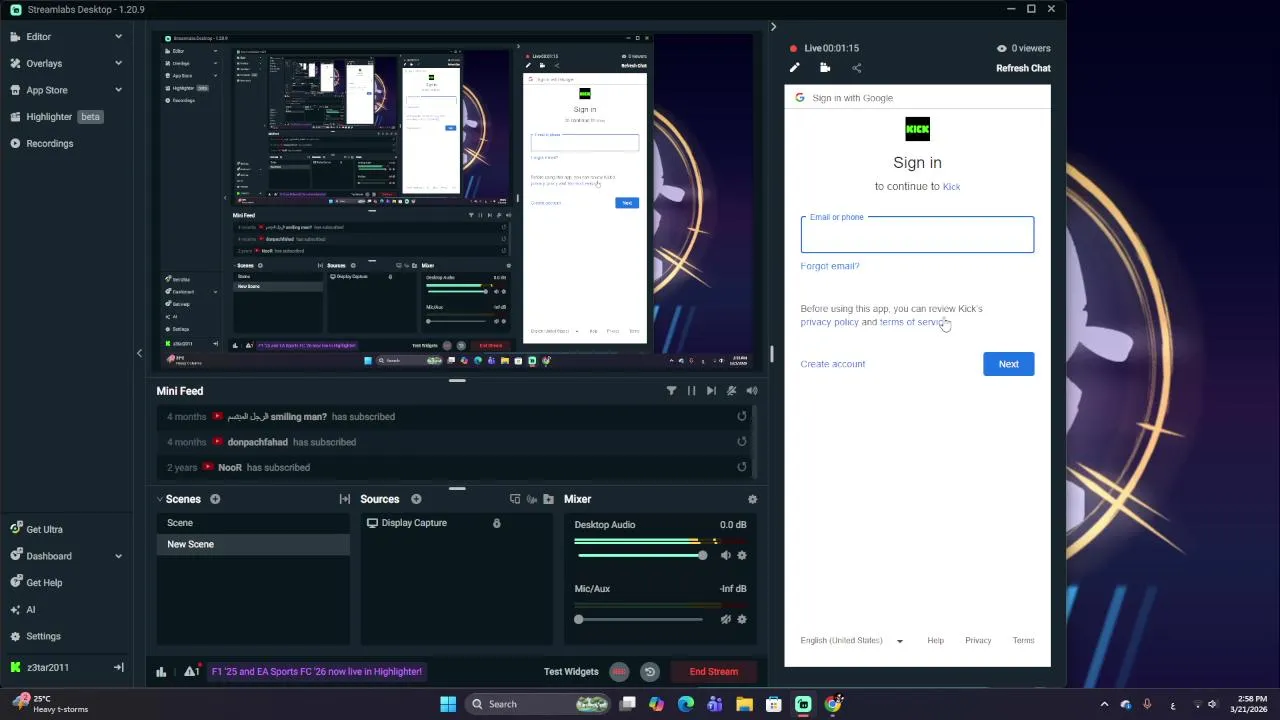Click the Highlighter announcement banner

317,672
